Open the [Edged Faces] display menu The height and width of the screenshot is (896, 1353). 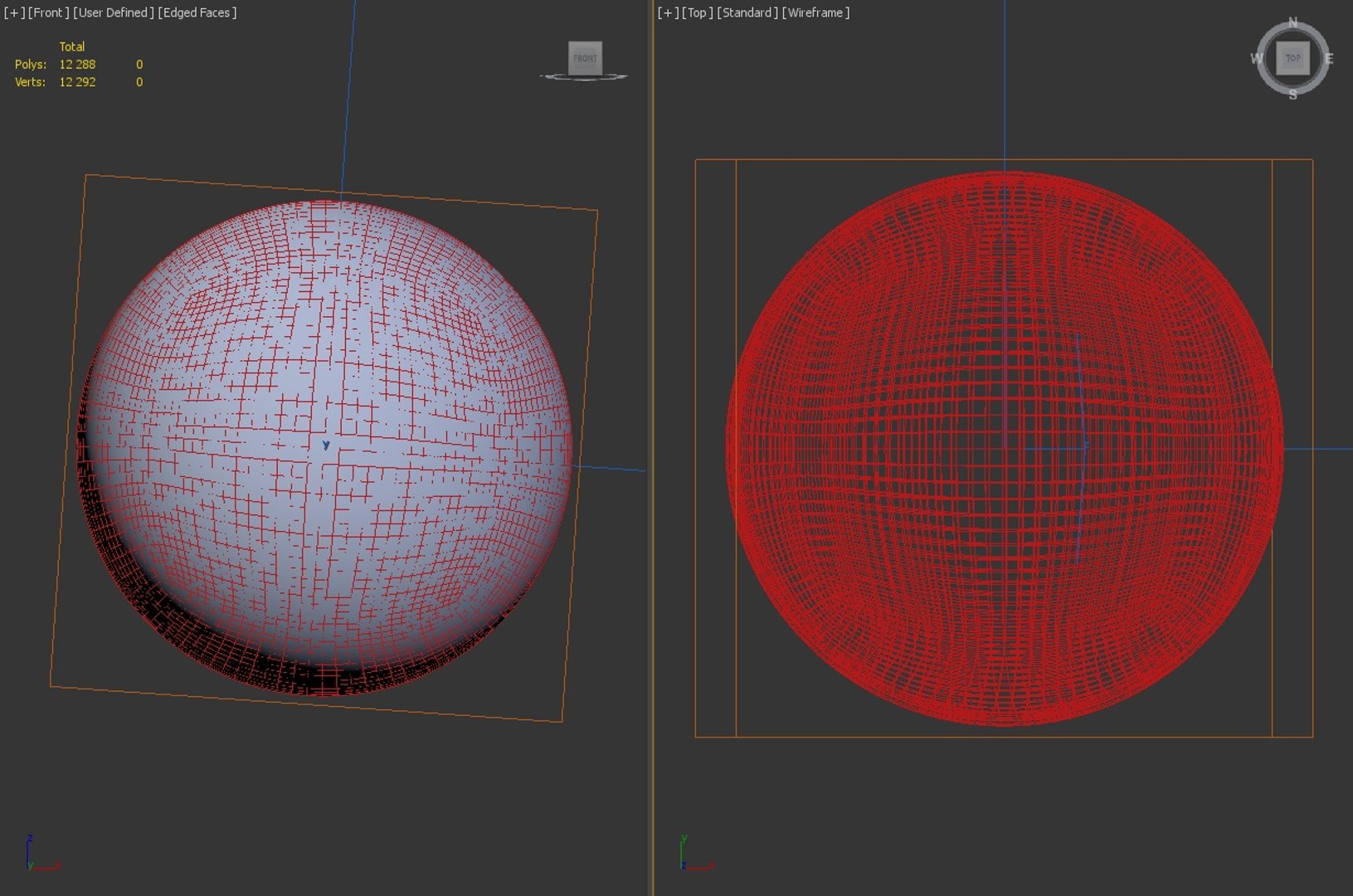tap(197, 12)
